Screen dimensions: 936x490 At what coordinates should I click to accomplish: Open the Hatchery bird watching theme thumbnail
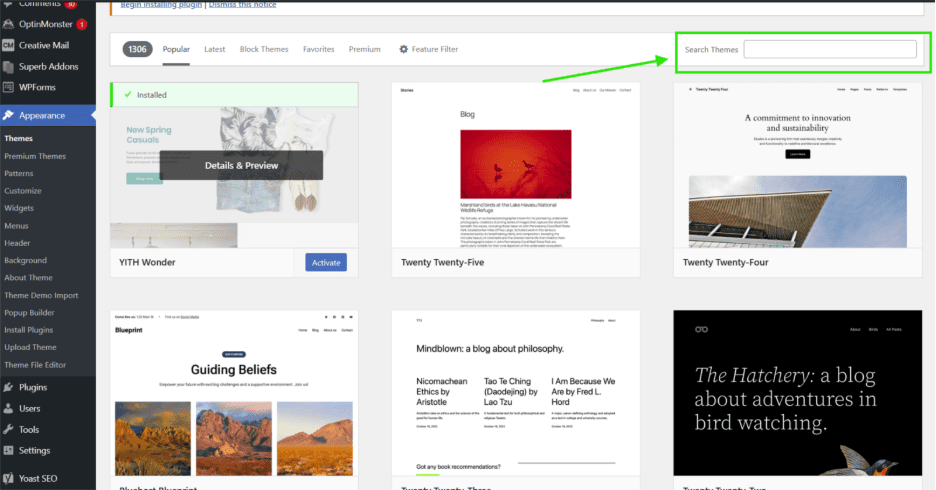[x=798, y=393]
